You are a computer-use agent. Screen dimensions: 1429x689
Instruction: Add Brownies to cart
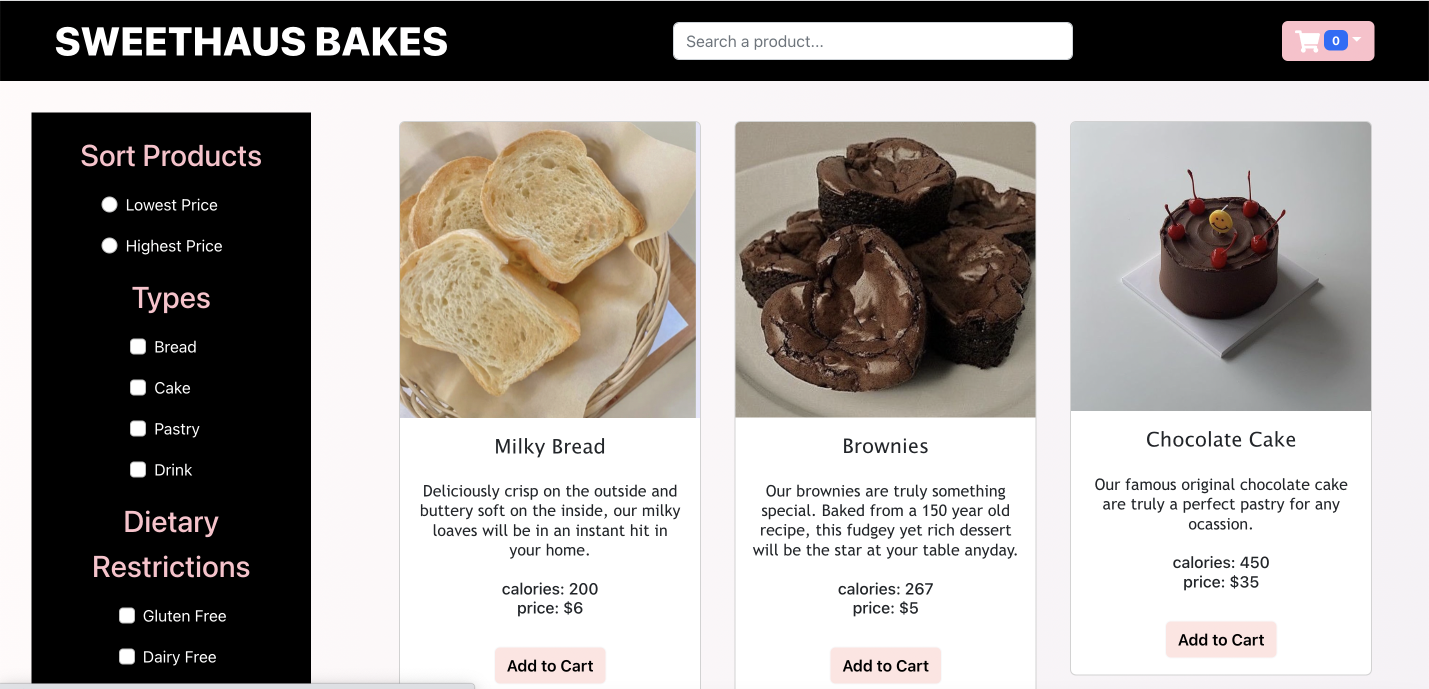pyautogui.click(x=885, y=666)
